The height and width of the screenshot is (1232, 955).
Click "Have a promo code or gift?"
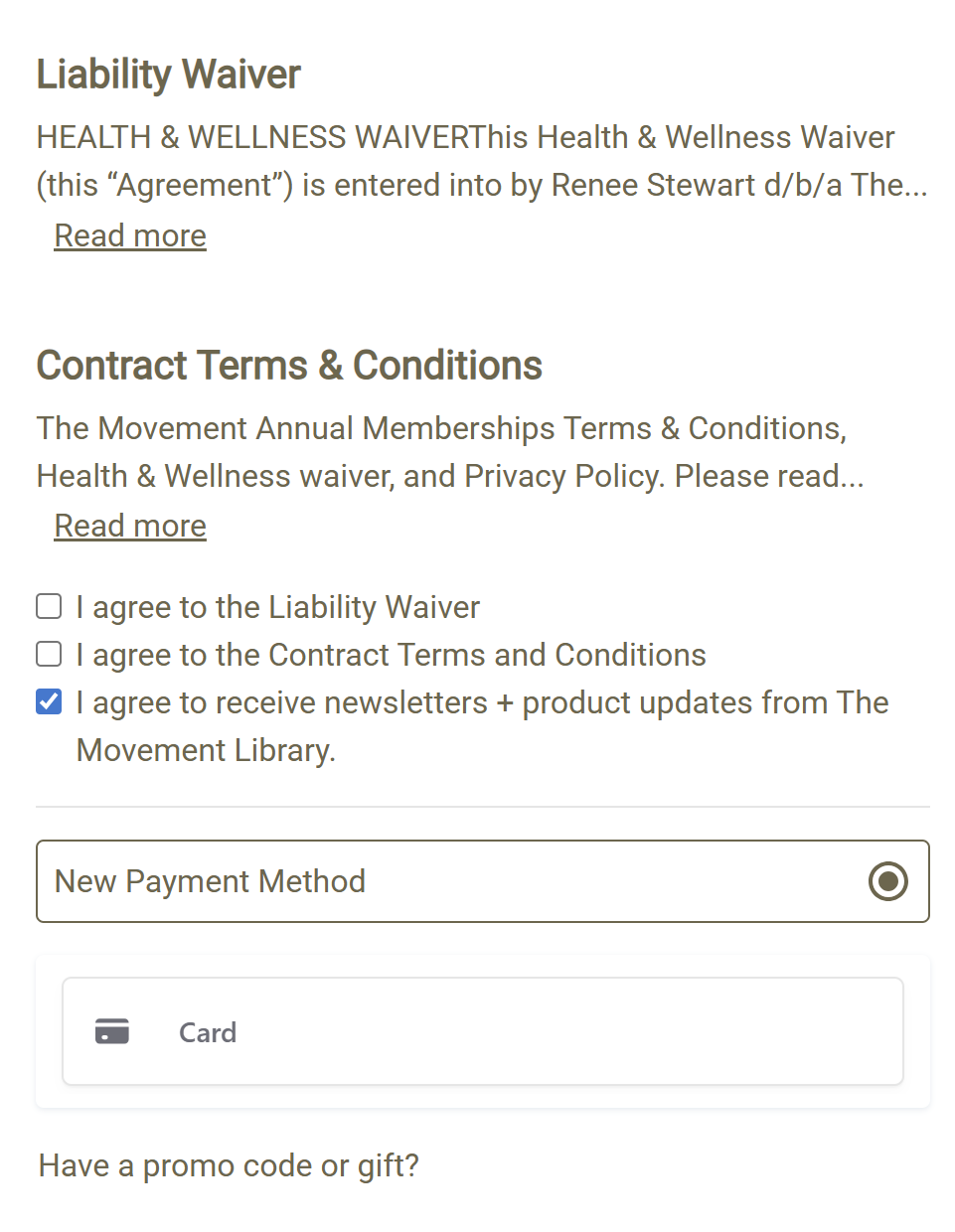(x=229, y=1165)
